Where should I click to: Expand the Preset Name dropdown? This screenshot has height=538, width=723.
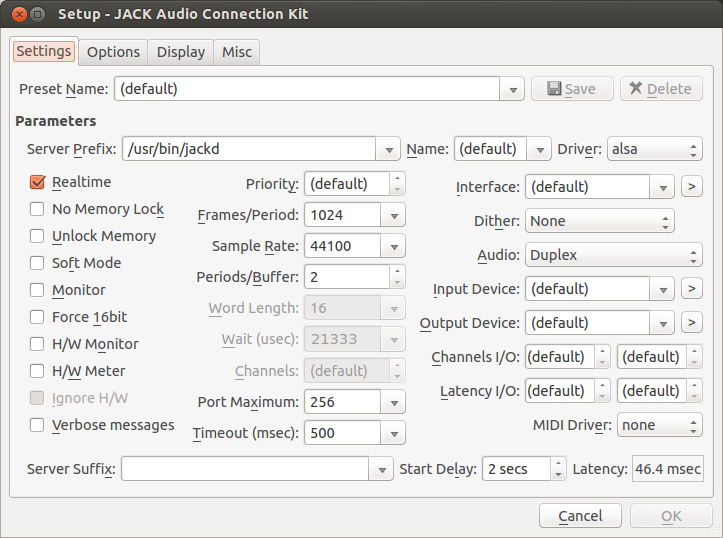click(512, 89)
